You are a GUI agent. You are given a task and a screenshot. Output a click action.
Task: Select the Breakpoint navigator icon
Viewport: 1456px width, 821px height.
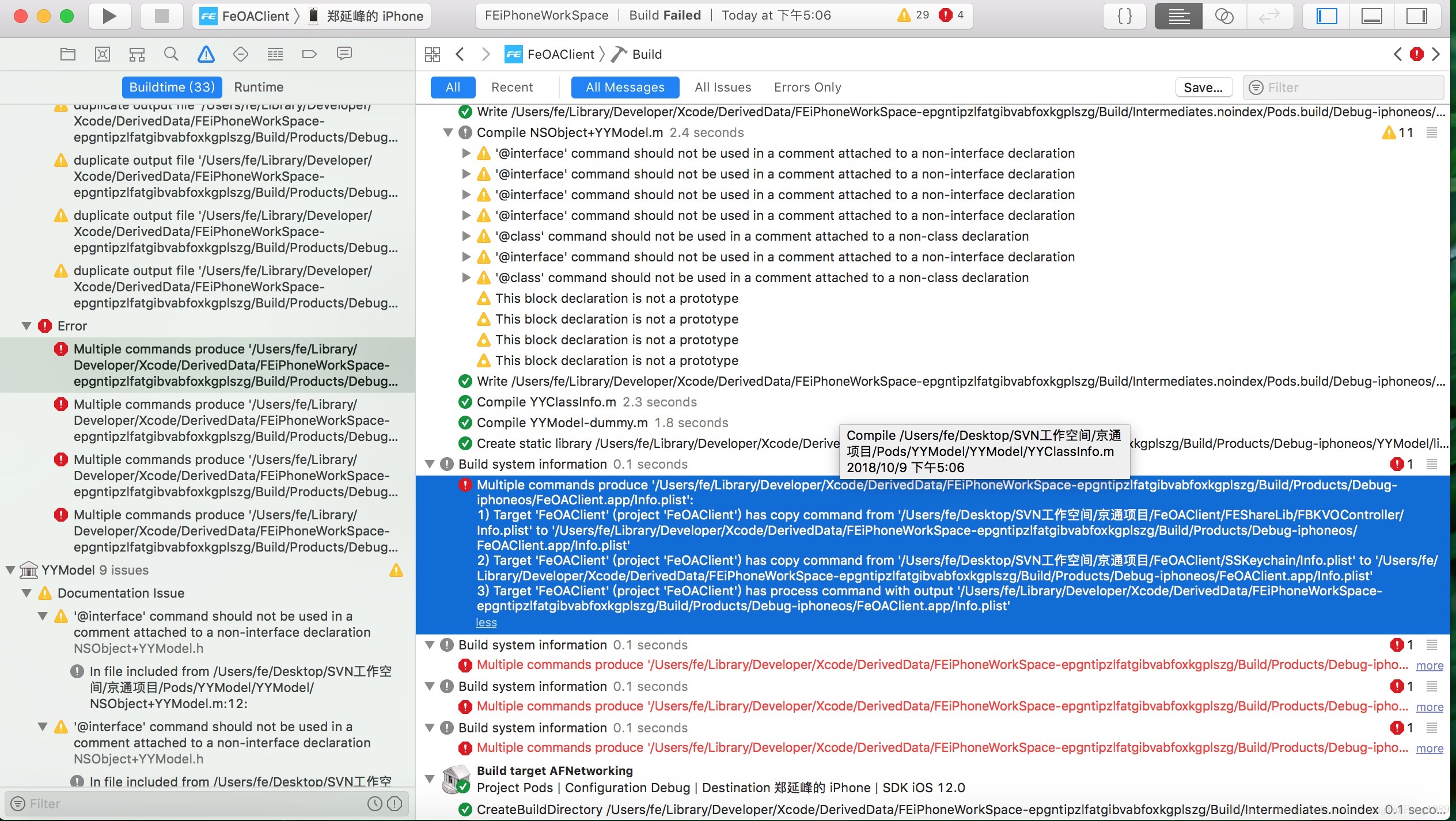pos(309,54)
